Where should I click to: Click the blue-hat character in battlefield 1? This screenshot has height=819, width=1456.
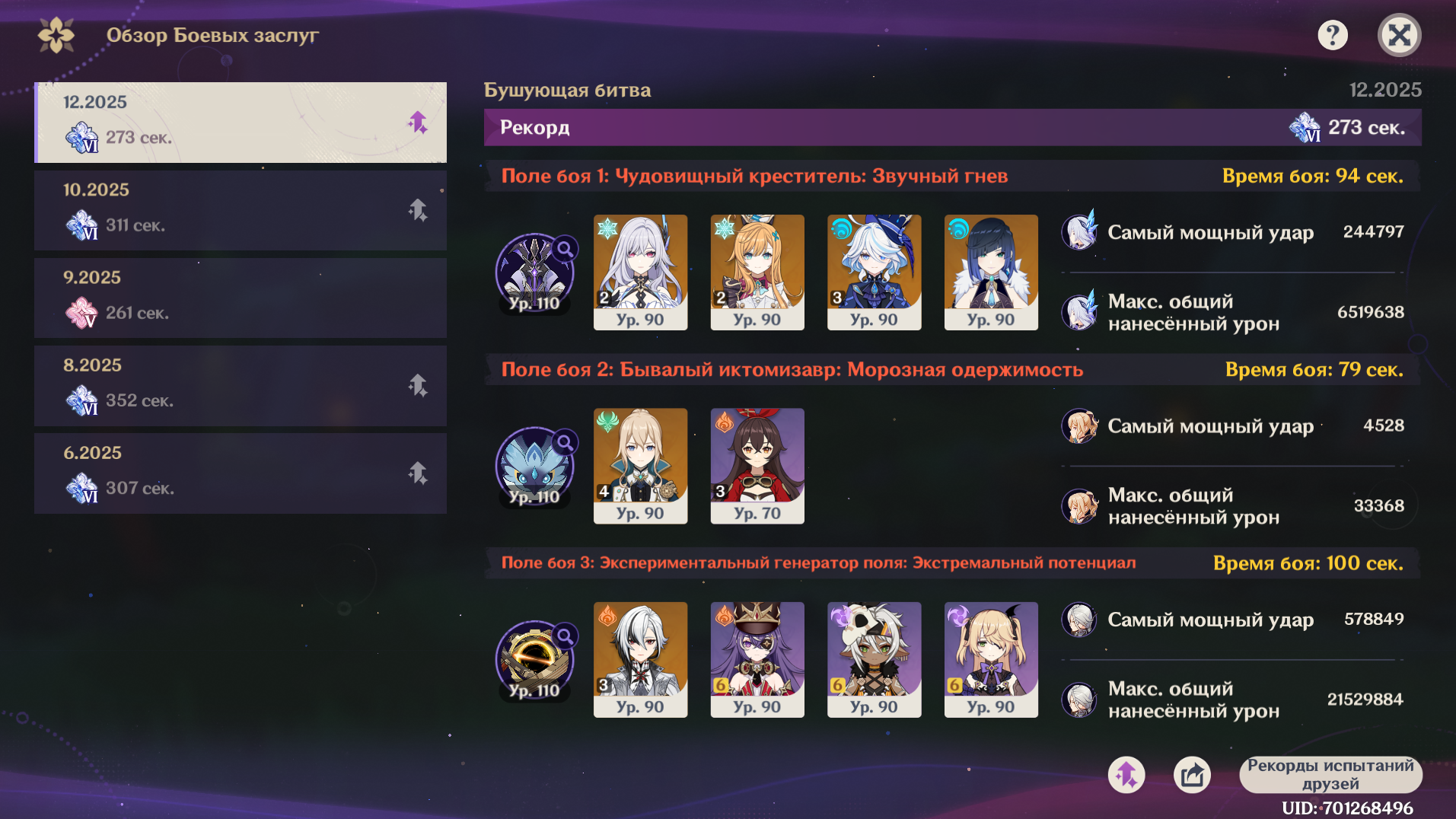click(874, 272)
